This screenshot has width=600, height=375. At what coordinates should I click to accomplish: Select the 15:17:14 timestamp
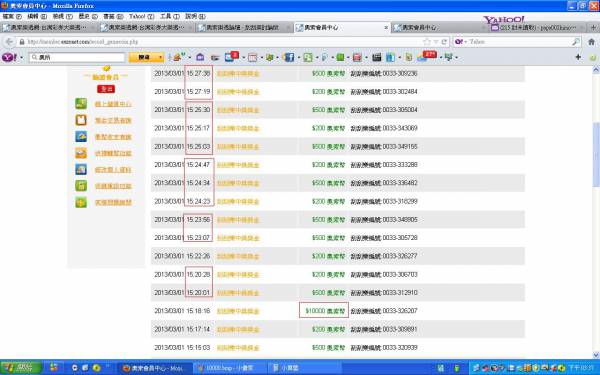click(198, 329)
